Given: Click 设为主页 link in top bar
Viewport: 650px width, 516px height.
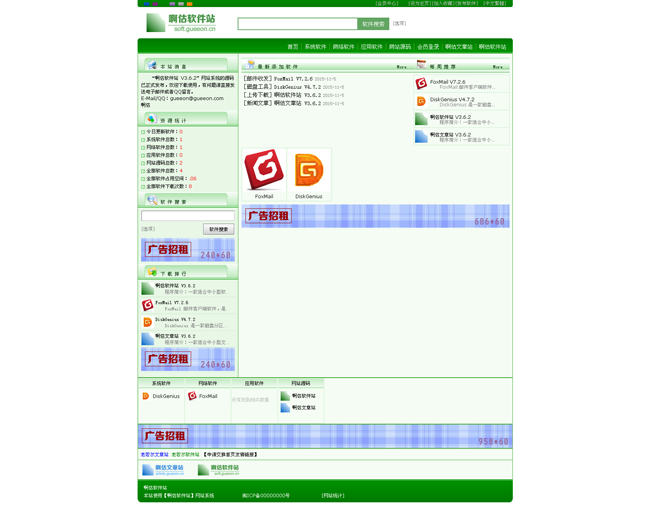Looking at the screenshot, I should 419,3.
